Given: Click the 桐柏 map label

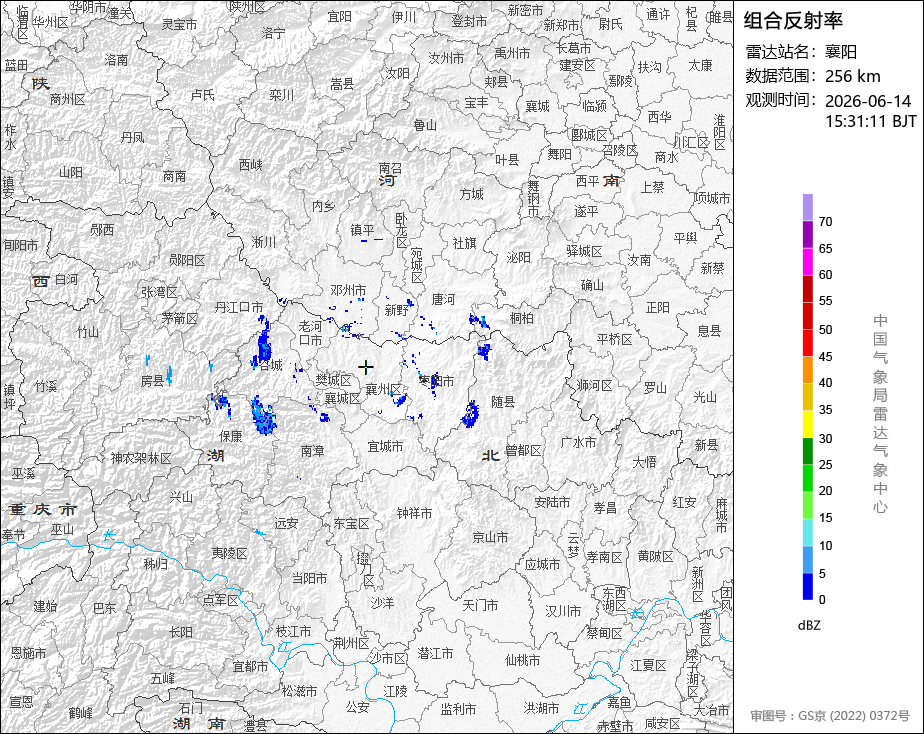Looking at the screenshot, I should (x=522, y=318).
